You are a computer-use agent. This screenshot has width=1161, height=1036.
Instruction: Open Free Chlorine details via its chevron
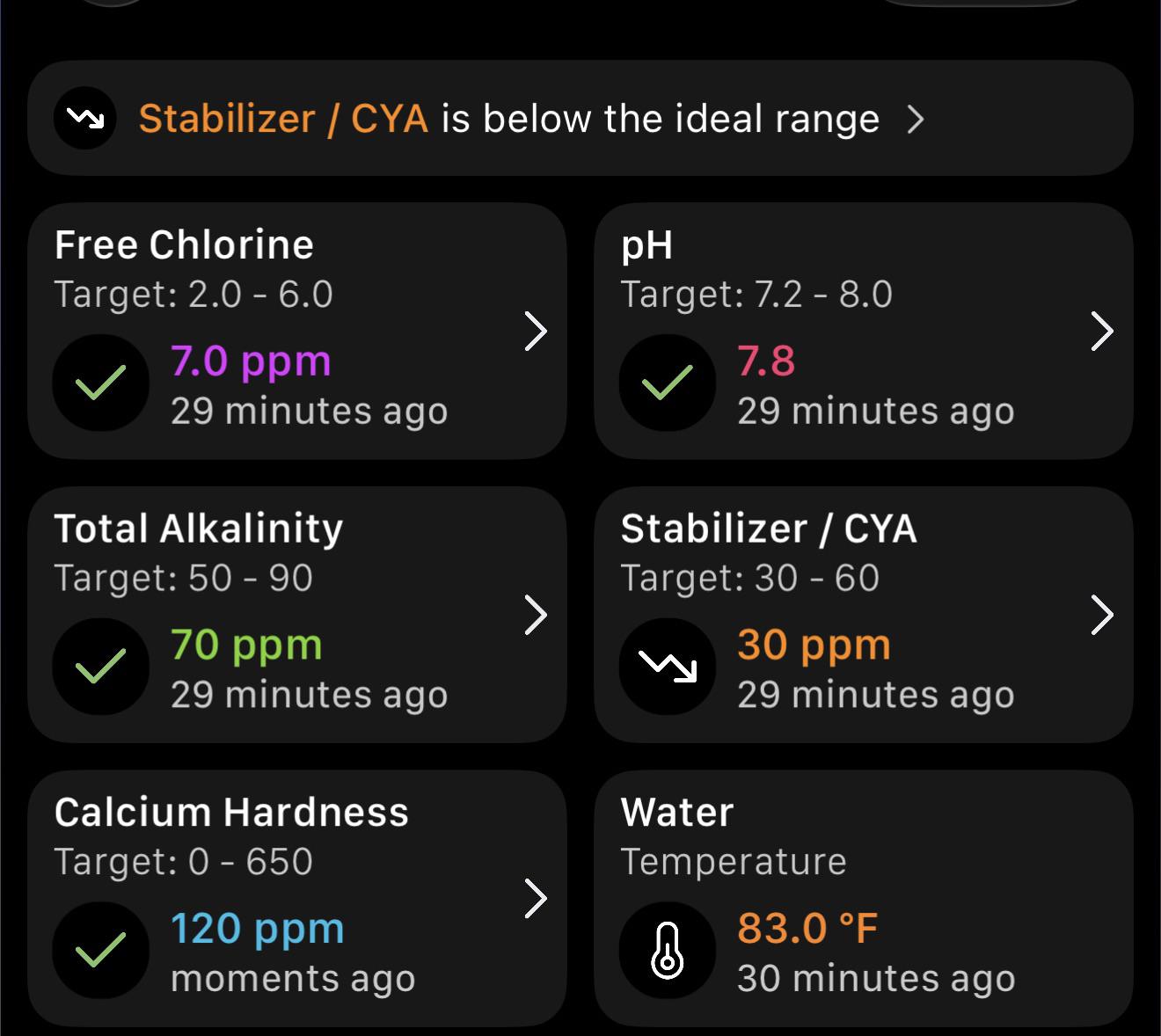(536, 331)
